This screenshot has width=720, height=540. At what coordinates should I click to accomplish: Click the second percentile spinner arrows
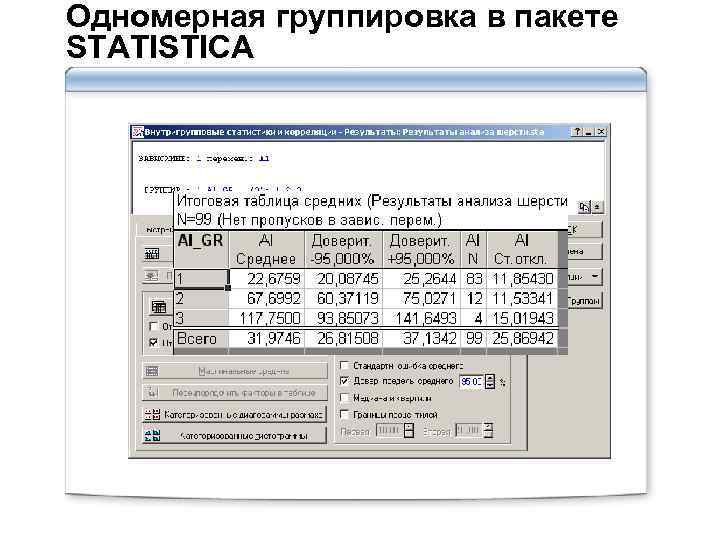(x=488, y=430)
